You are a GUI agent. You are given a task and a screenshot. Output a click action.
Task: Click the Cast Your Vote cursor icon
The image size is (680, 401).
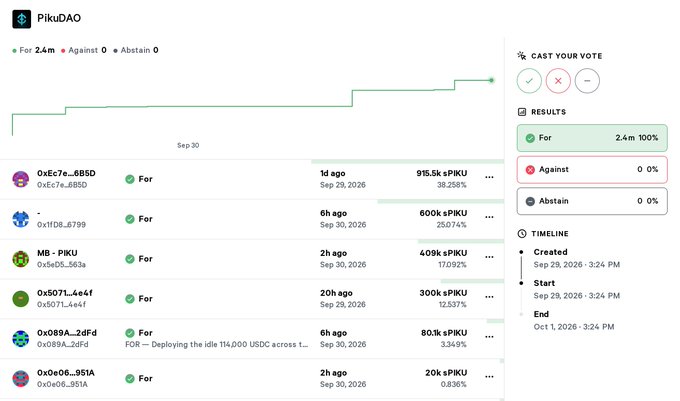(522, 55)
